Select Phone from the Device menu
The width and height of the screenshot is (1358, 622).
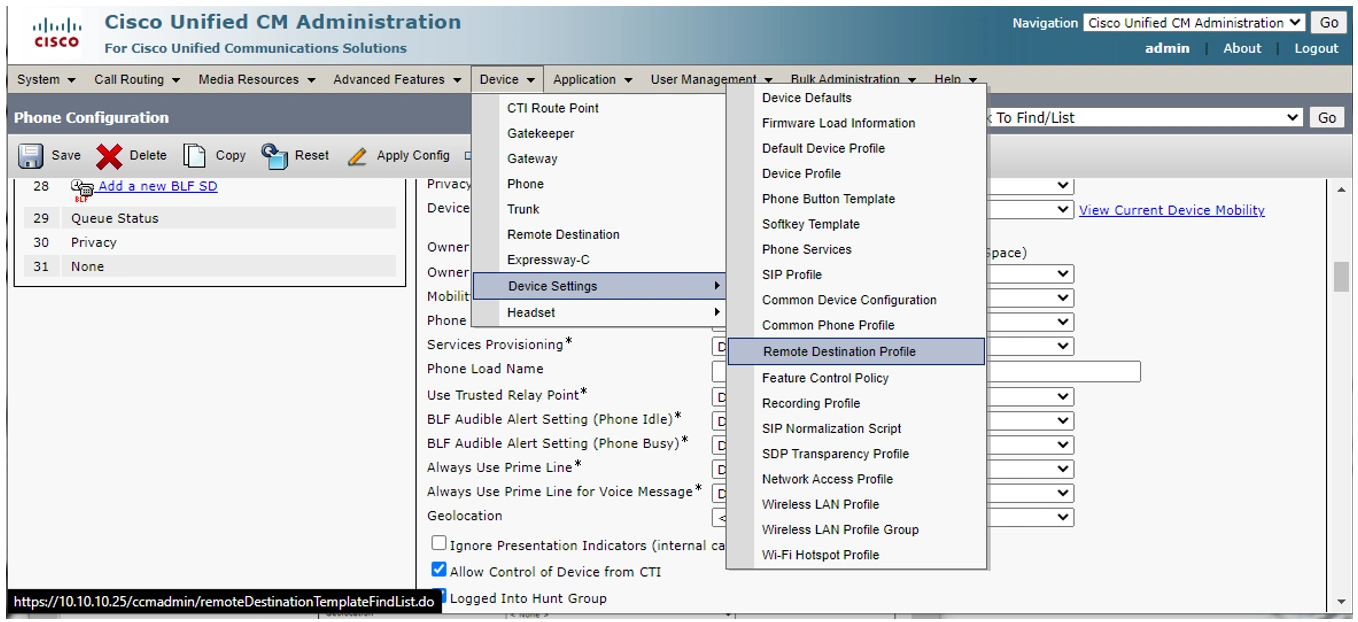pyautogui.click(x=525, y=184)
